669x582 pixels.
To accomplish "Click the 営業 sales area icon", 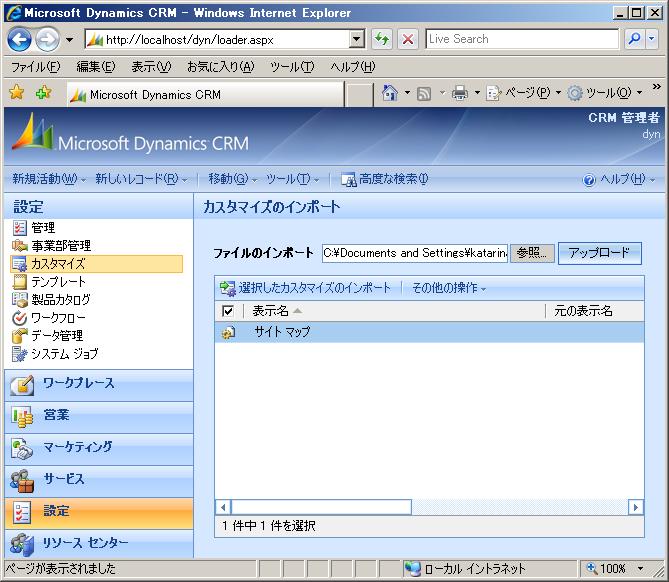I will tap(22, 417).
